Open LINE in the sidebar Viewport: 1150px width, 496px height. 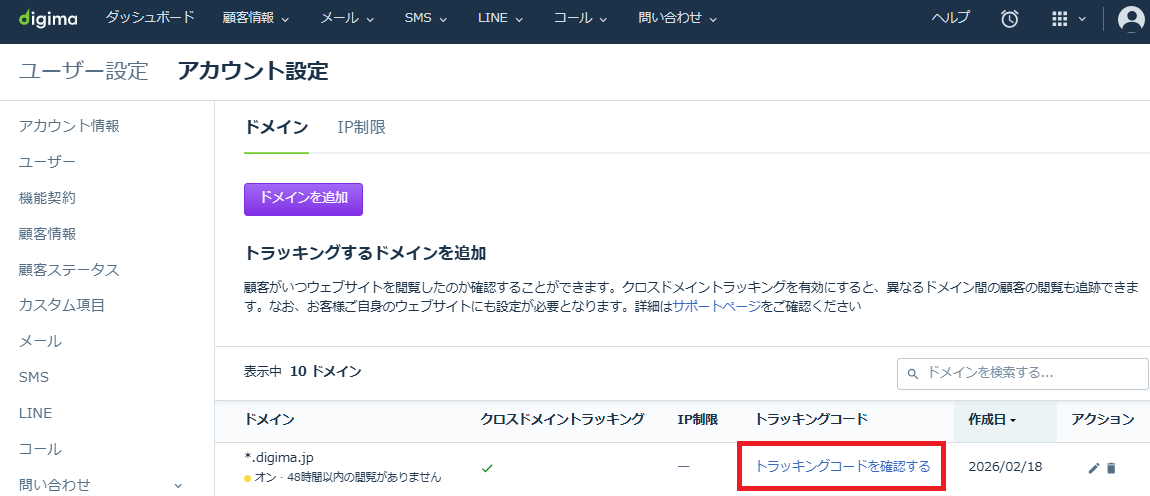tap(35, 413)
